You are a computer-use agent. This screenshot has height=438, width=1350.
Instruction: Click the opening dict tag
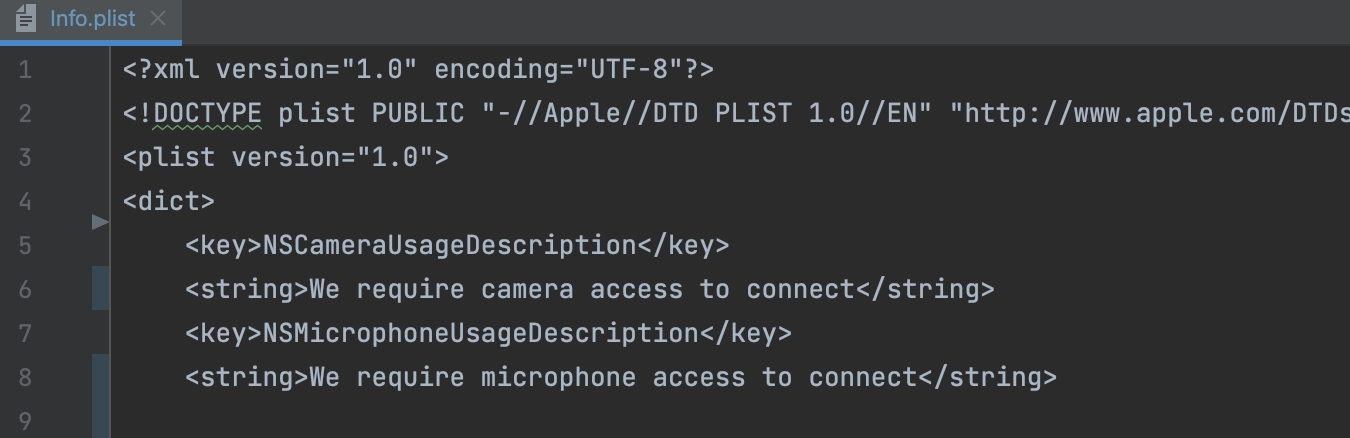(168, 201)
